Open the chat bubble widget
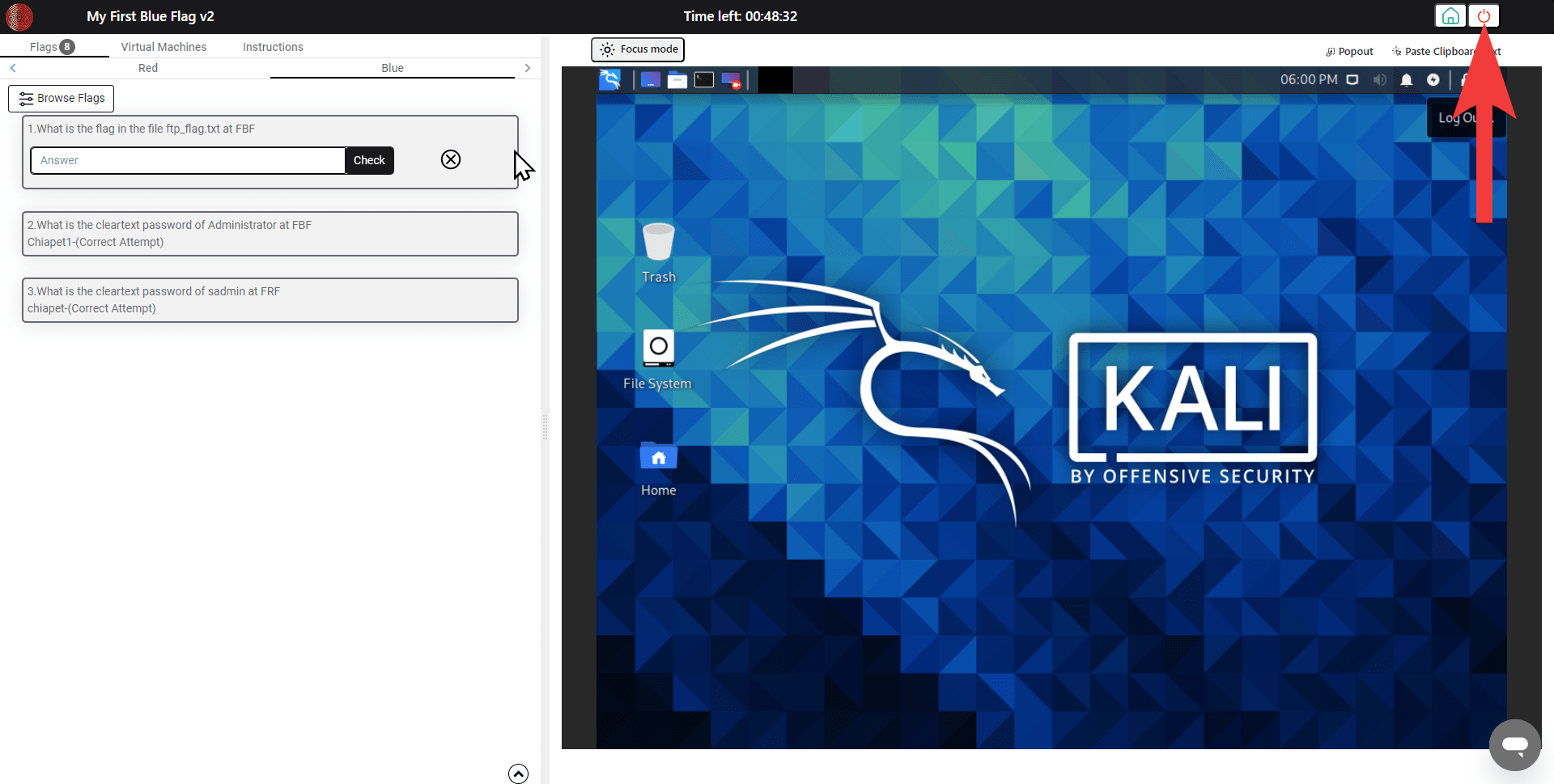The height and width of the screenshot is (784, 1554). pos(1514,745)
